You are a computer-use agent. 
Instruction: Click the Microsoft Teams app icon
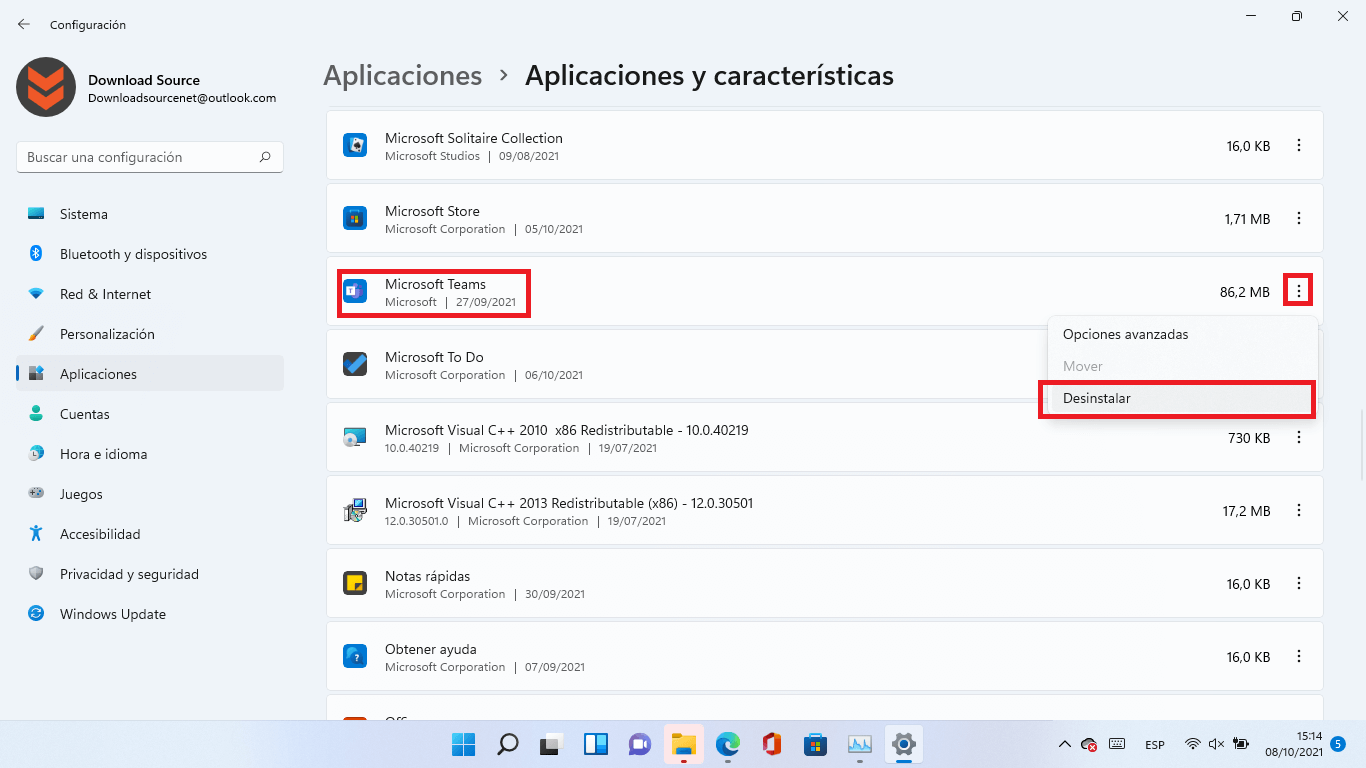pos(355,291)
